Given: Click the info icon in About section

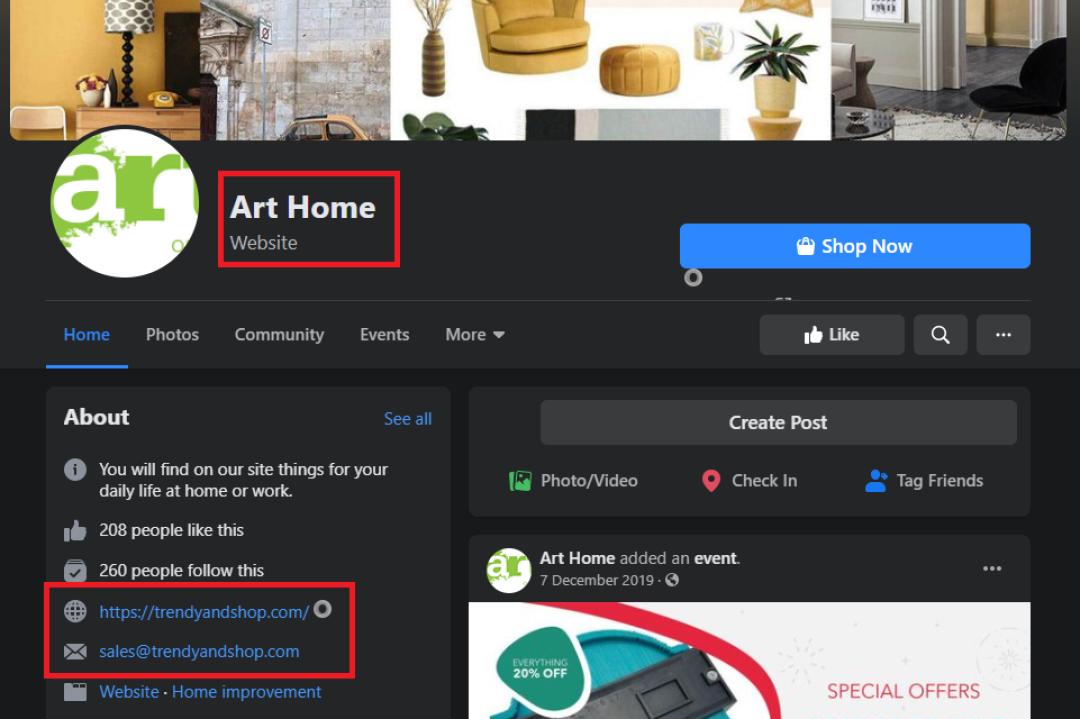Looking at the screenshot, I should click(75, 470).
